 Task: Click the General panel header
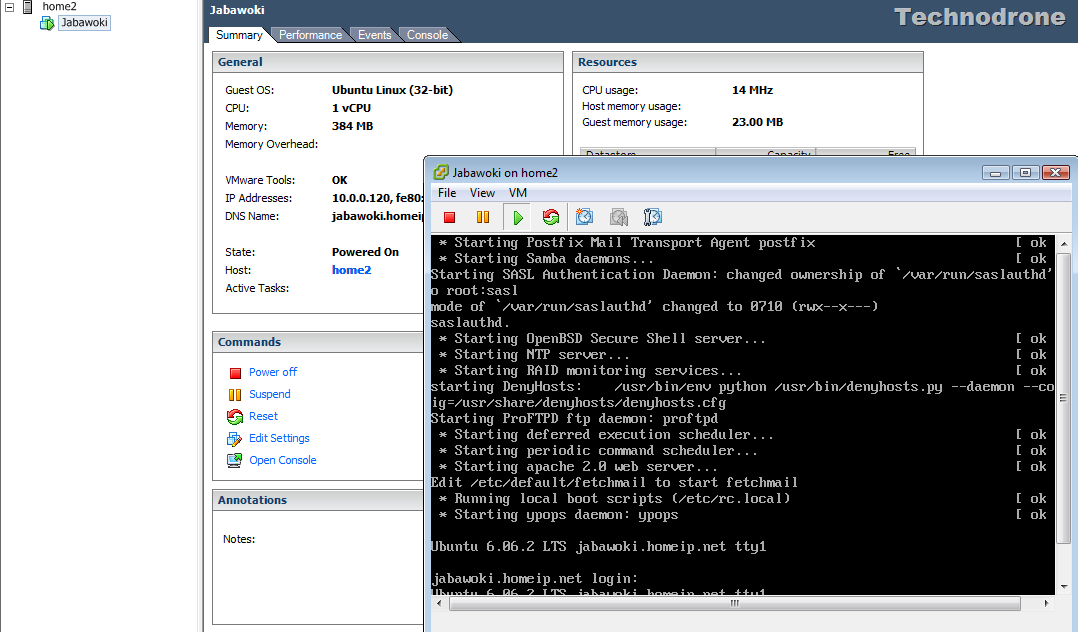tap(388, 62)
